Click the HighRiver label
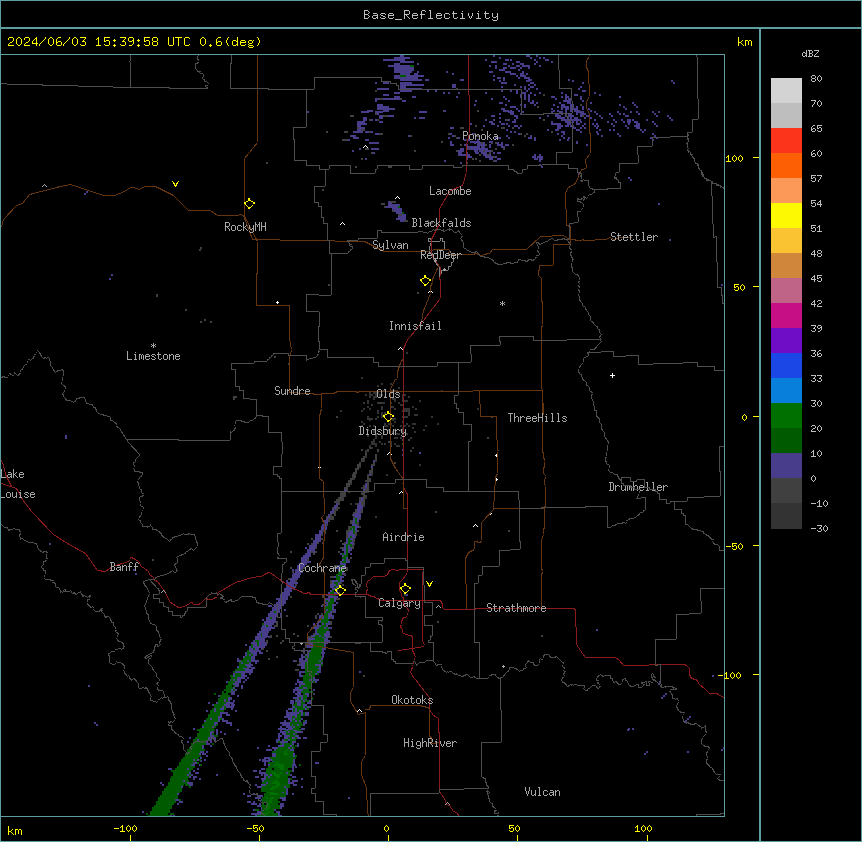Viewport: 862px width, 842px height. [x=430, y=743]
